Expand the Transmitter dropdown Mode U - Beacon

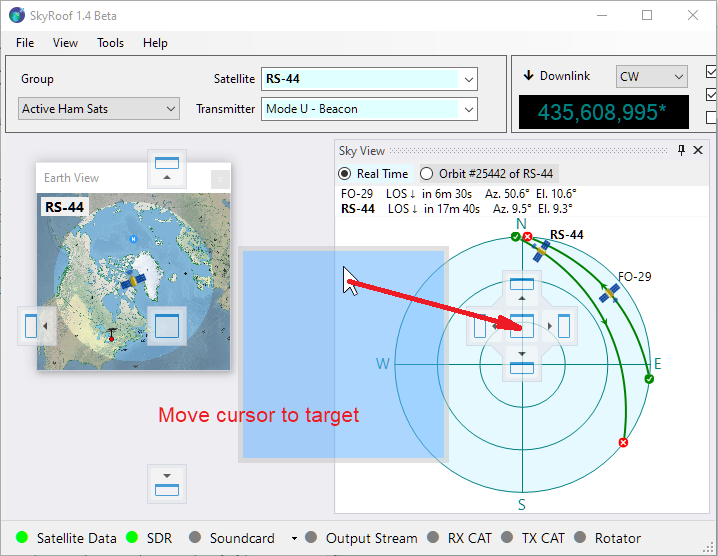coord(369,109)
